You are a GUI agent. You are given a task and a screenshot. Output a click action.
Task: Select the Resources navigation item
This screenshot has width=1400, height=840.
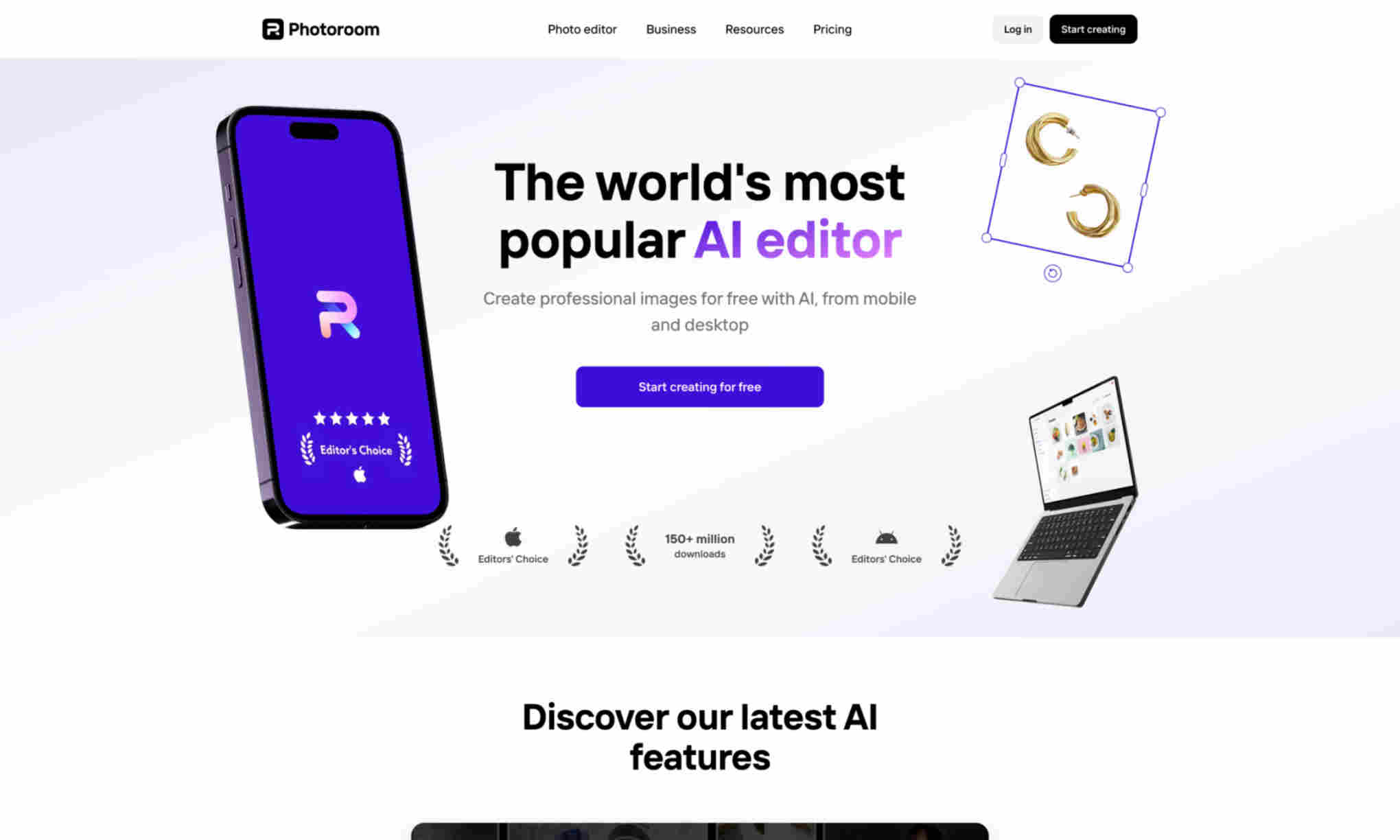pos(754,29)
